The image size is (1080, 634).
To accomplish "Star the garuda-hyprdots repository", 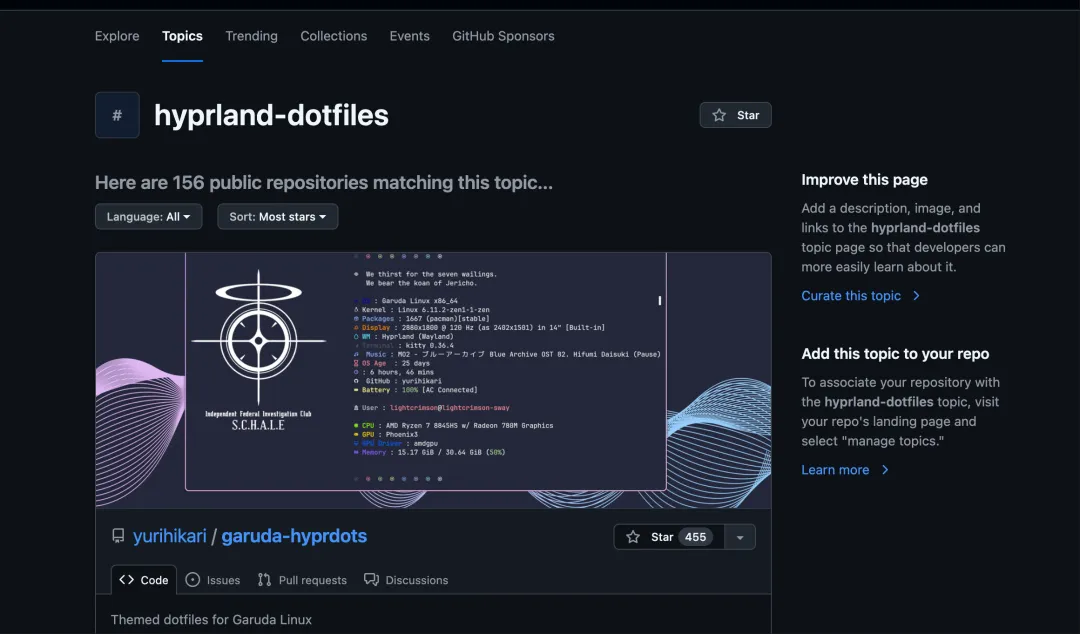I will (669, 537).
